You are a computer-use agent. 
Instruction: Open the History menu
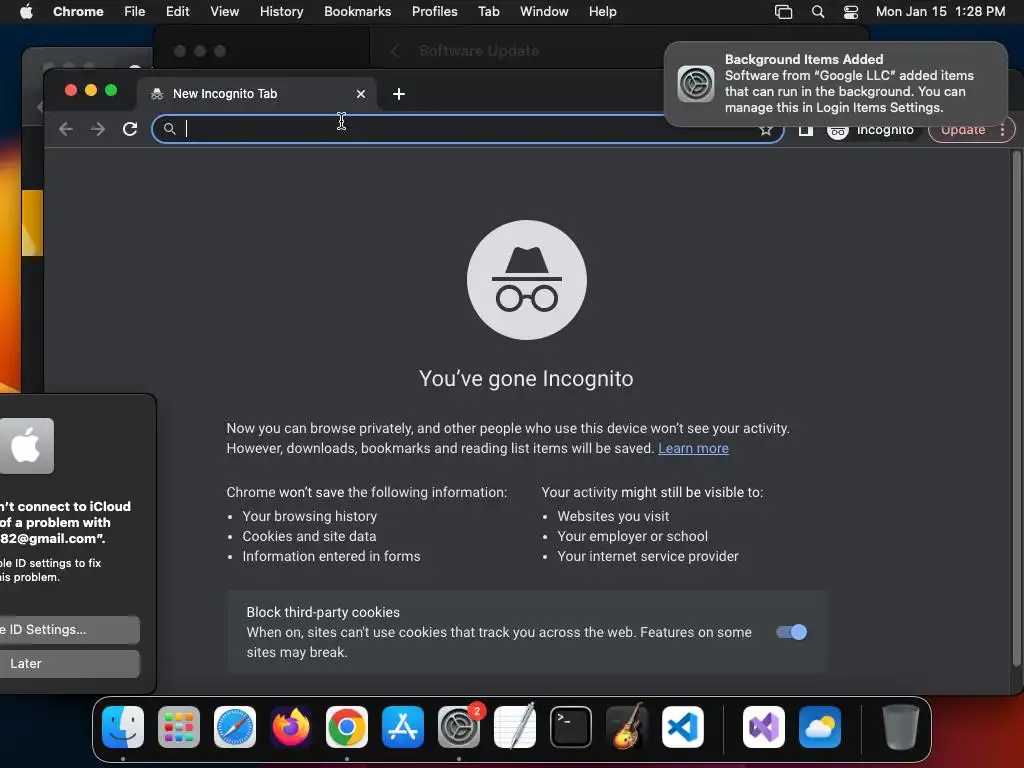pyautogui.click(x=281, y=12)
